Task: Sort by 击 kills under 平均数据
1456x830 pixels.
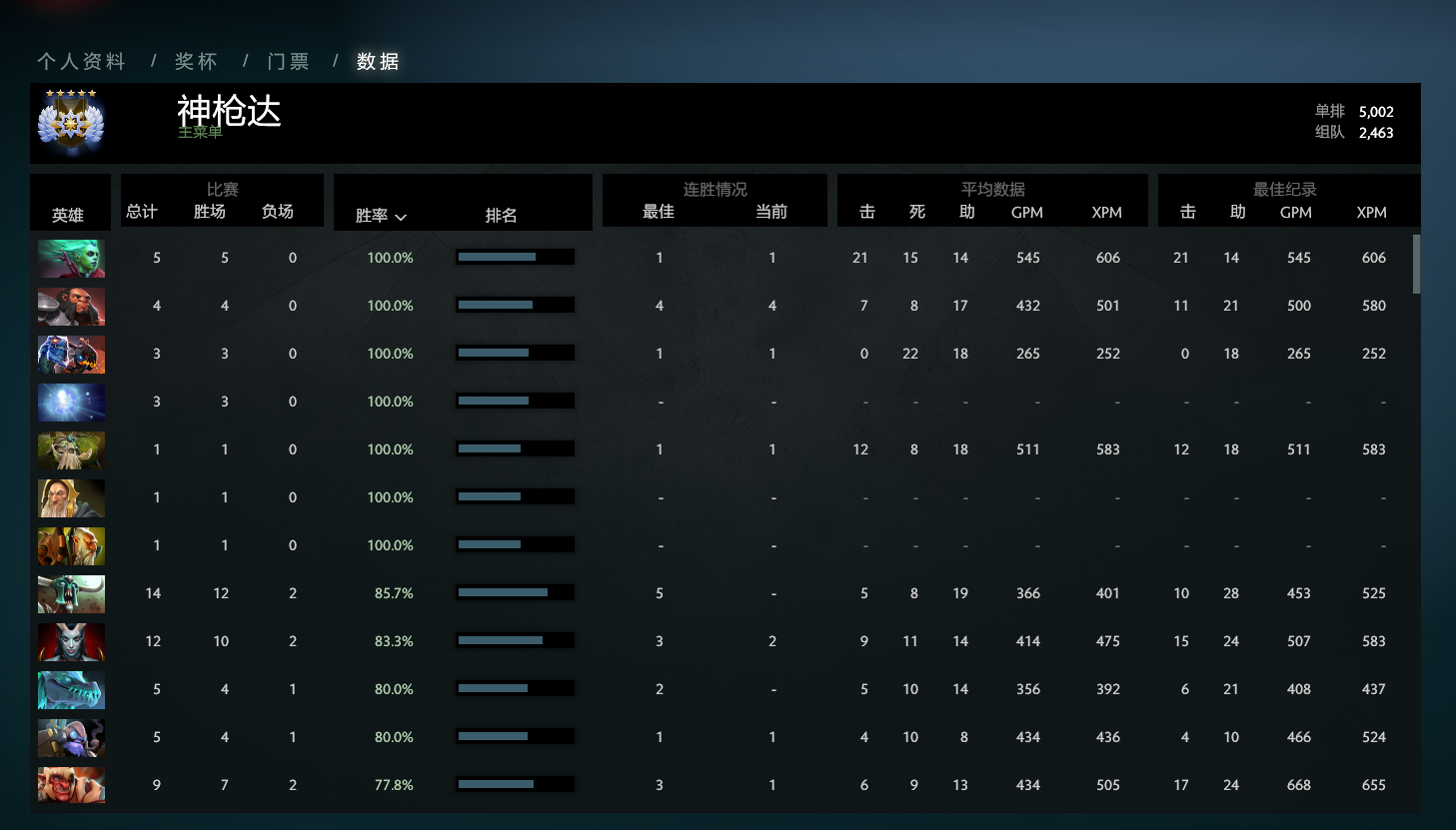Action: [x=867, y=211]
